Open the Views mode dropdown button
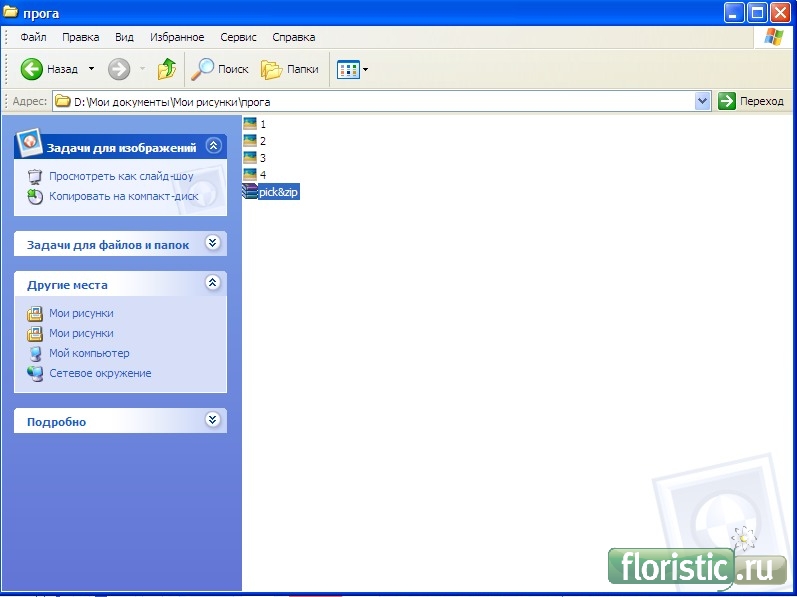Screen dimensions: 797x597 point(353,69)
